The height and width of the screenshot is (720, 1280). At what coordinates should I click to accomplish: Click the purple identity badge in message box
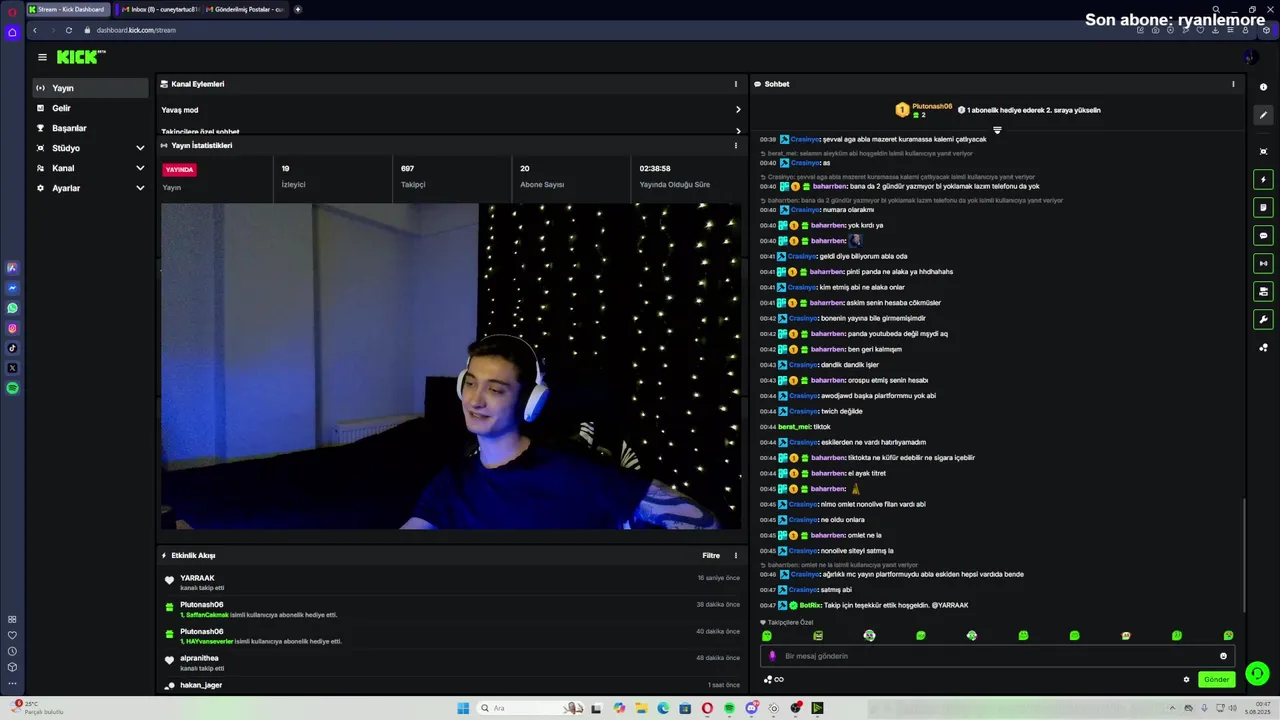(x=772, y=656)
